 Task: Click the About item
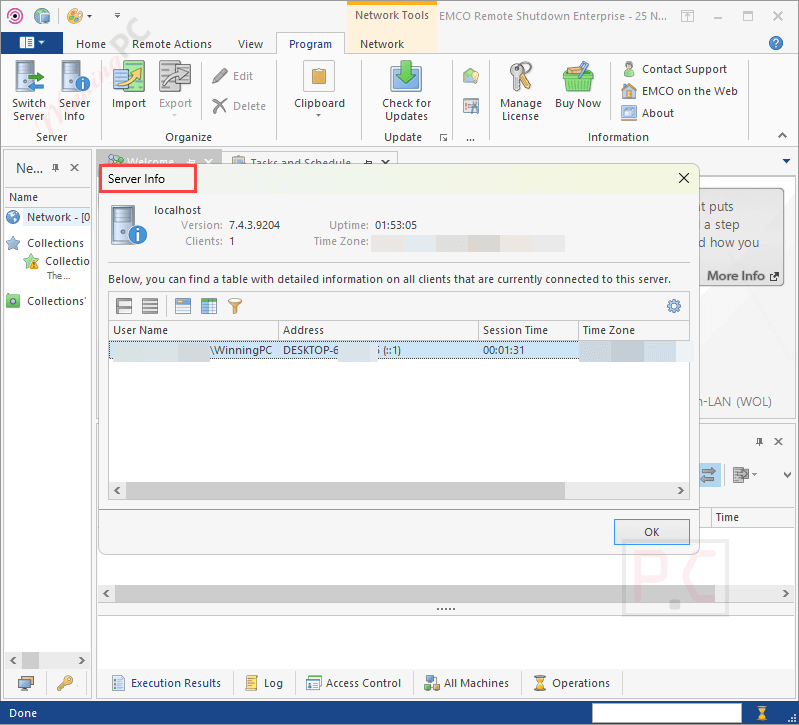coord(648,113)
